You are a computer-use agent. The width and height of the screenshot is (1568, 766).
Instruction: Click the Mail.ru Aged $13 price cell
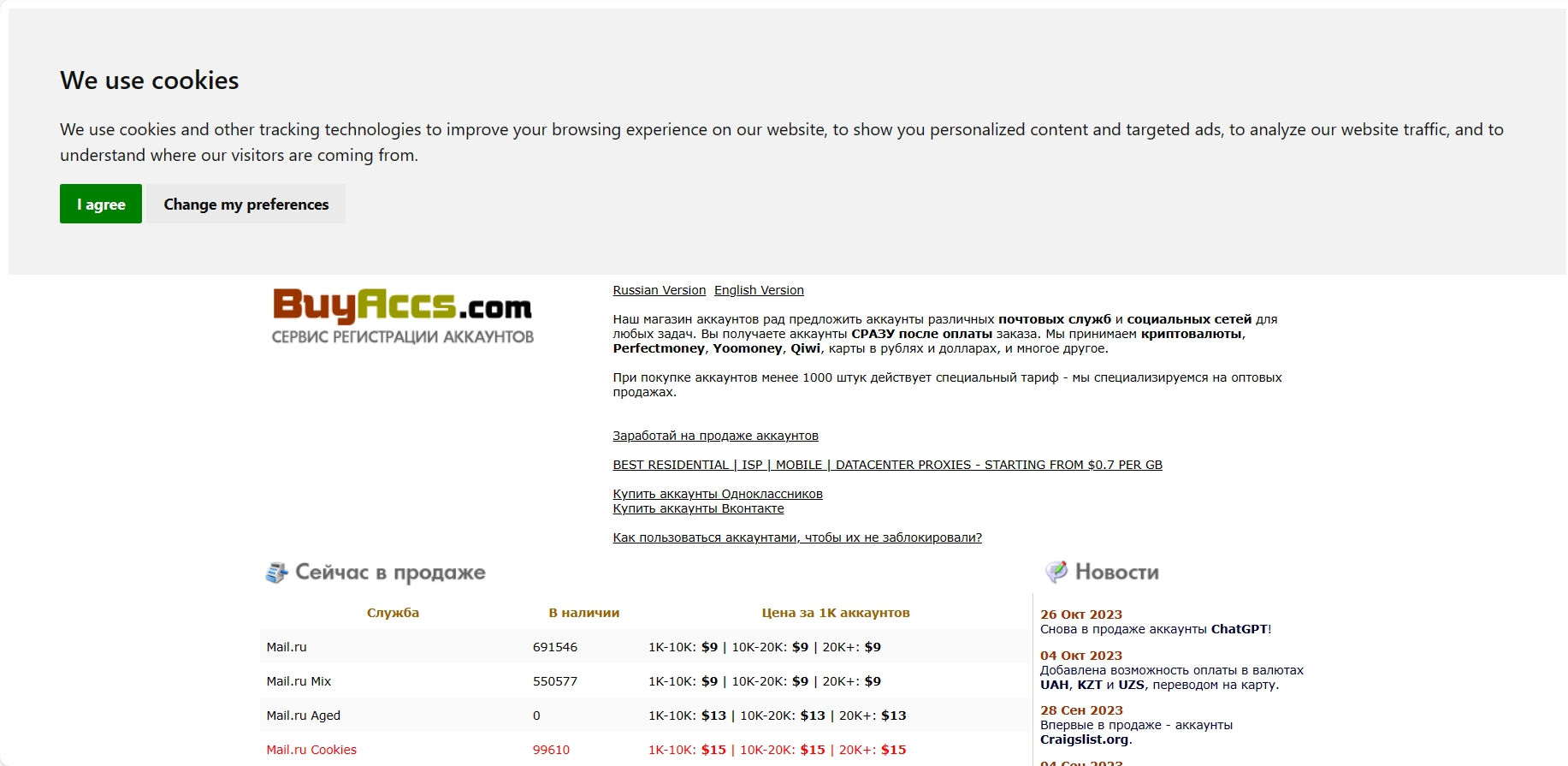[778, 716]
